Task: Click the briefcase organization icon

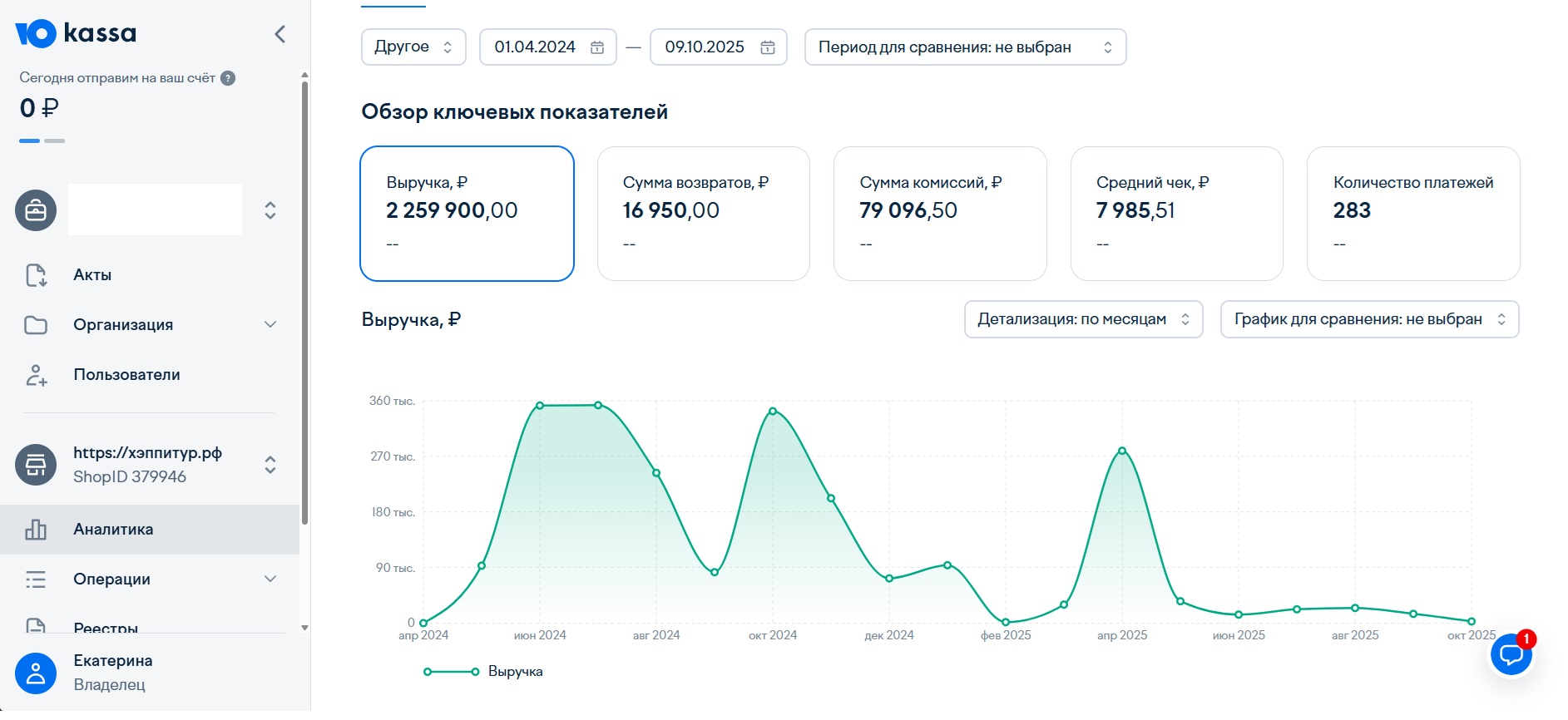Action: (36, 210)
